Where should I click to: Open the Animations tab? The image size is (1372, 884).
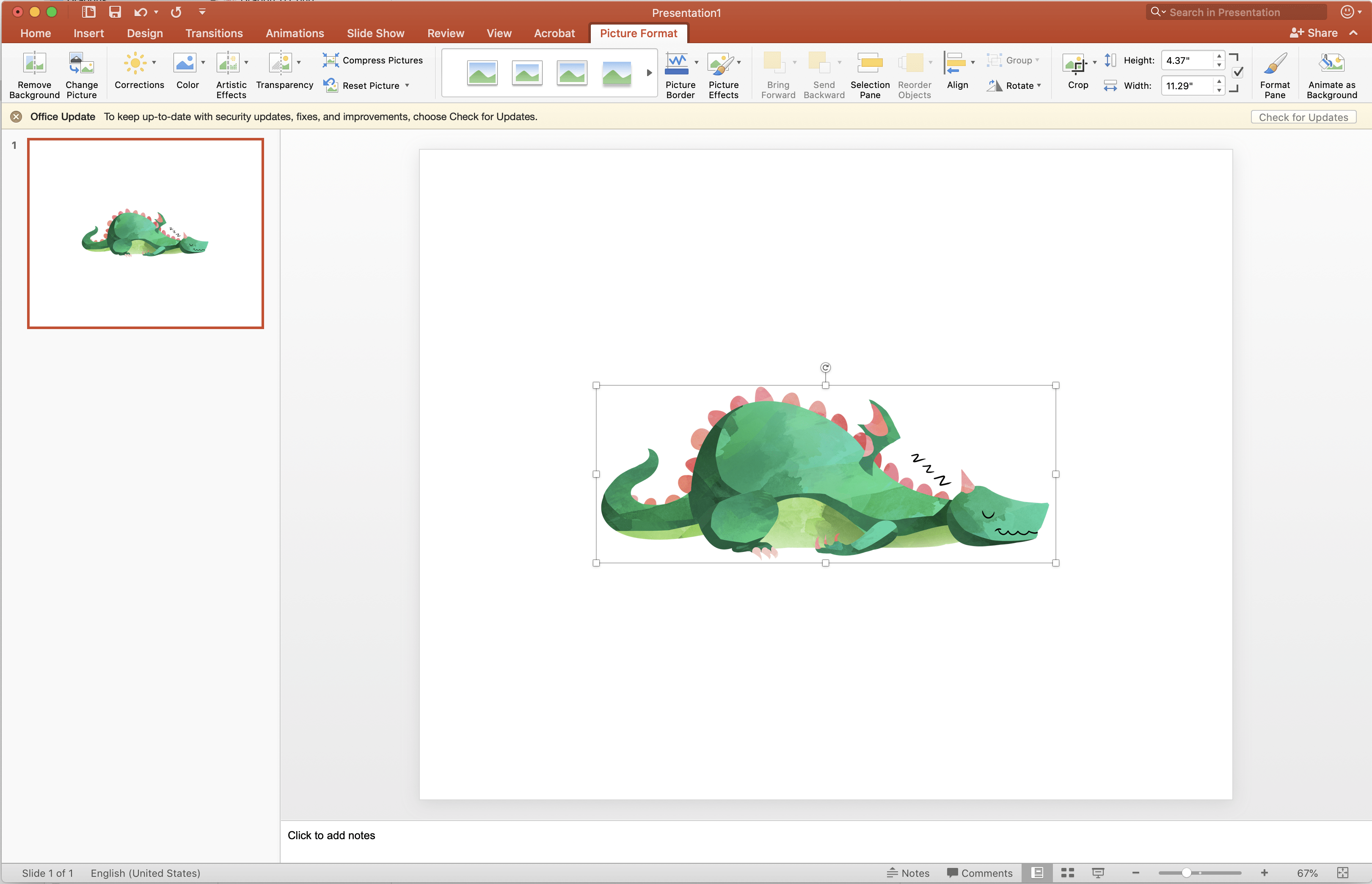coord(295,33)
